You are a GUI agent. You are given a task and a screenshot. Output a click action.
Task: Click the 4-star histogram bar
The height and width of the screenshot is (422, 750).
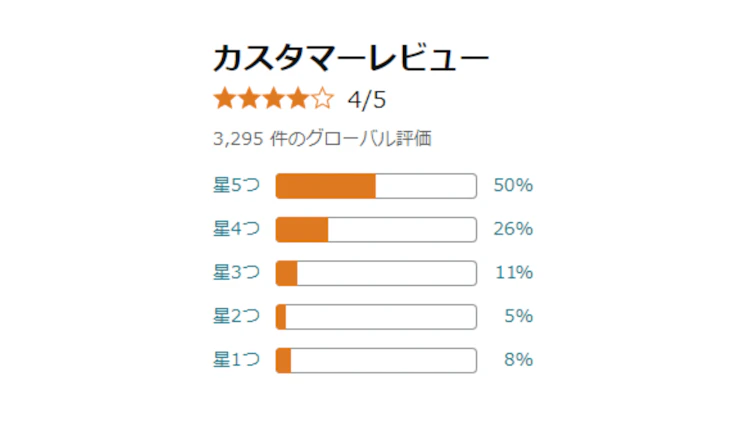pos(376,229)
